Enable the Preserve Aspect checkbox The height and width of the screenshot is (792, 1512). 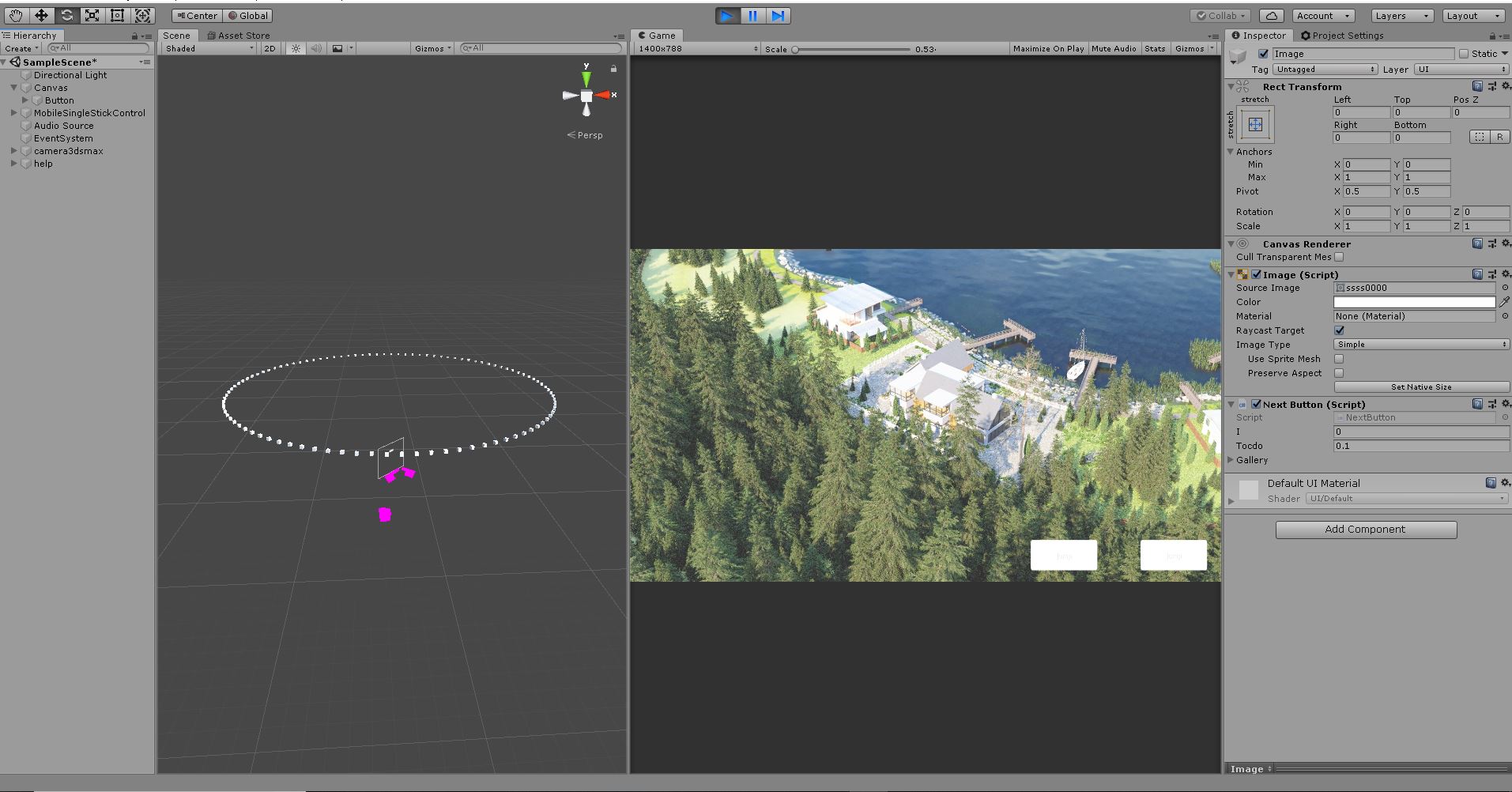tap(1339, 373)
